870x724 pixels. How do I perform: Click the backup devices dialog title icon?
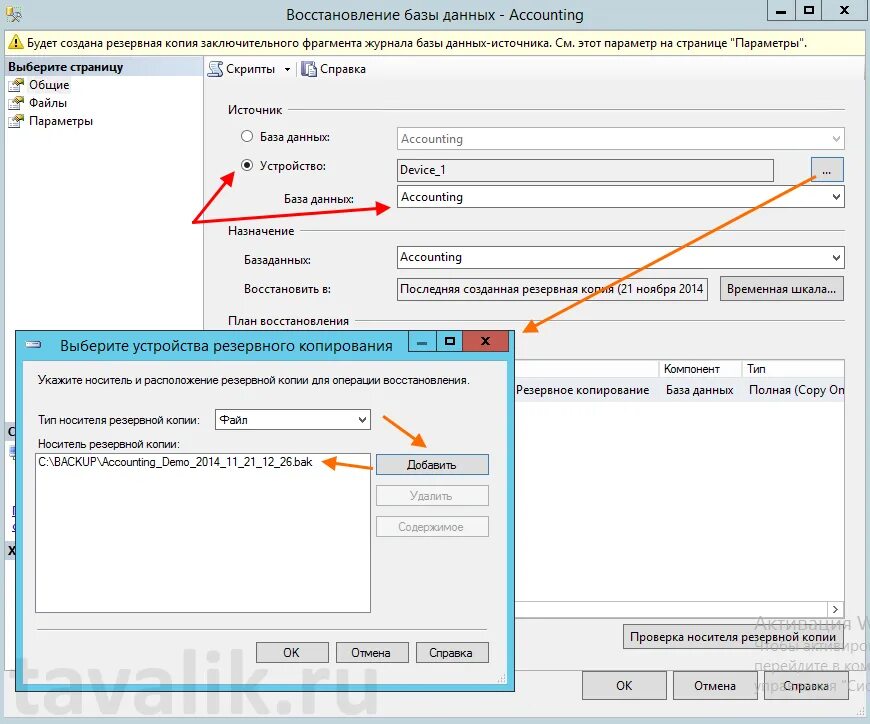tap(33, 345)
